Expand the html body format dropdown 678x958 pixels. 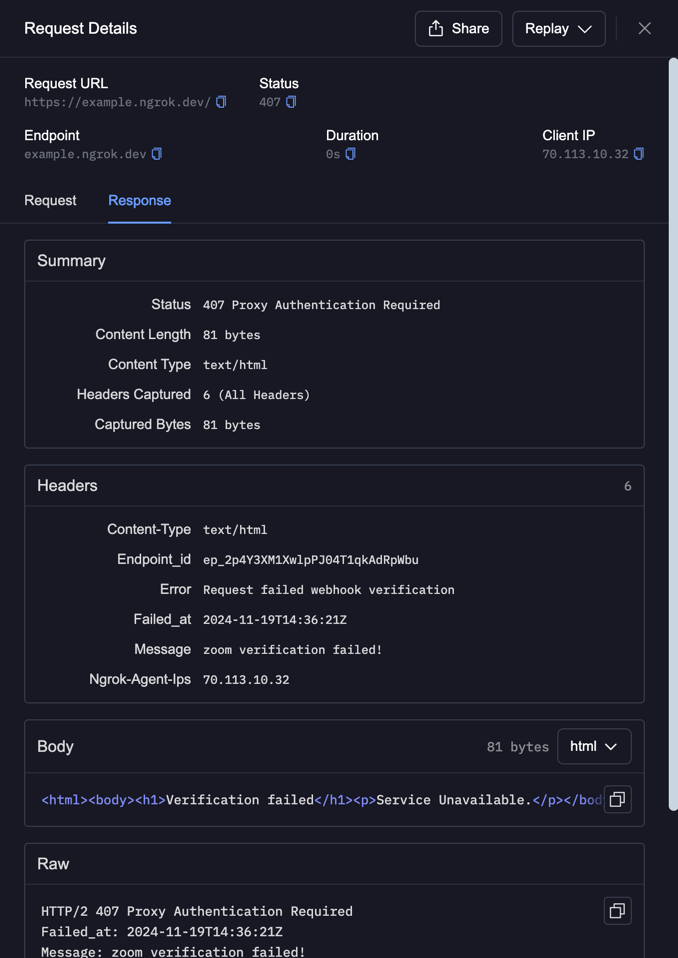(594, 747)
